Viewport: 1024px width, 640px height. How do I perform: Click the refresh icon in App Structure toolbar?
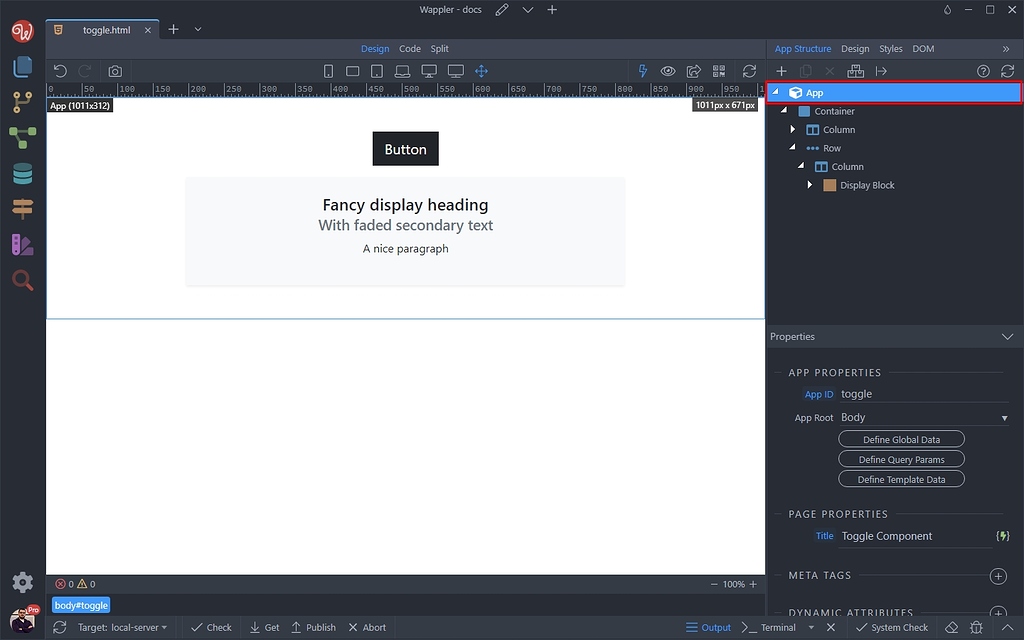(1008, 71)
